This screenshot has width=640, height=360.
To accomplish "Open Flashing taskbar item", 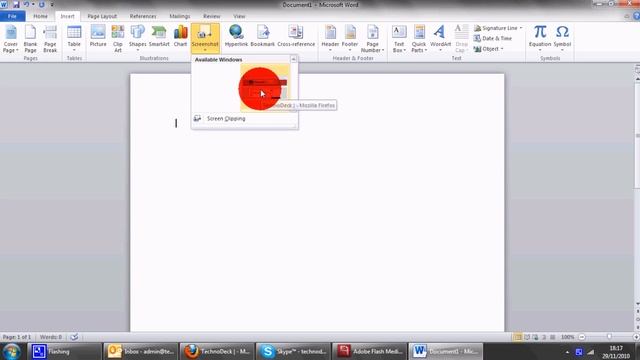I will (64, 351).
